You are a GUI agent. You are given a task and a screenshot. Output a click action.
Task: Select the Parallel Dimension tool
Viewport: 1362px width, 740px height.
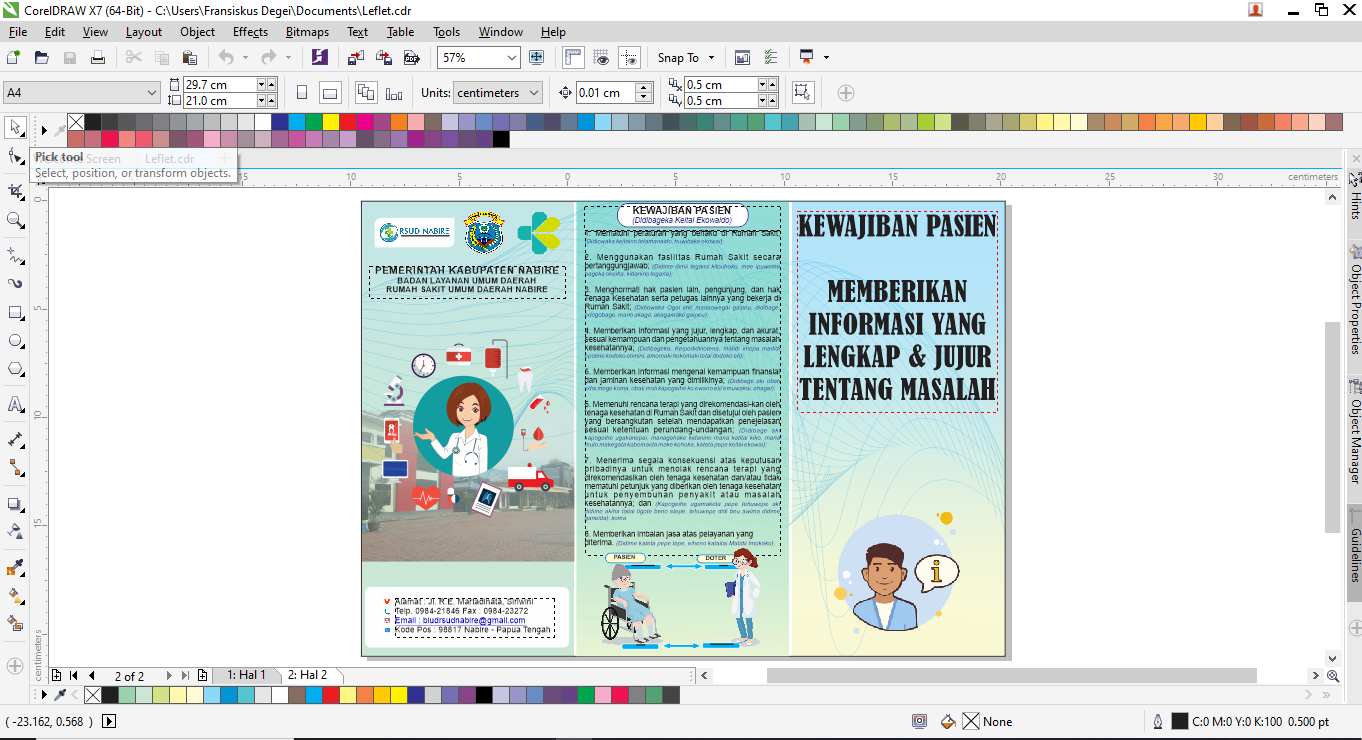[x=15, y=438]
